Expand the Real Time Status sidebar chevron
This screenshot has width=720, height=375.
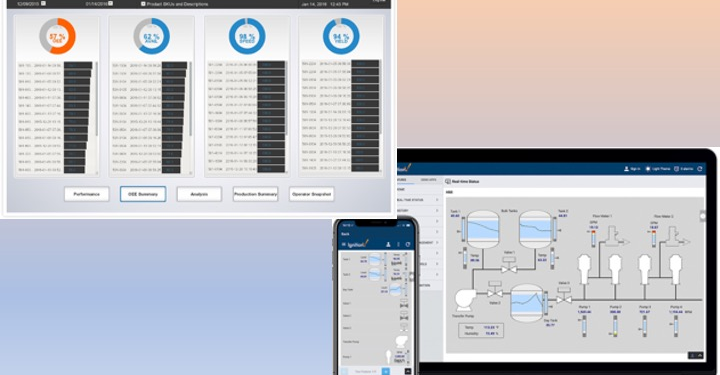point(437,200)
